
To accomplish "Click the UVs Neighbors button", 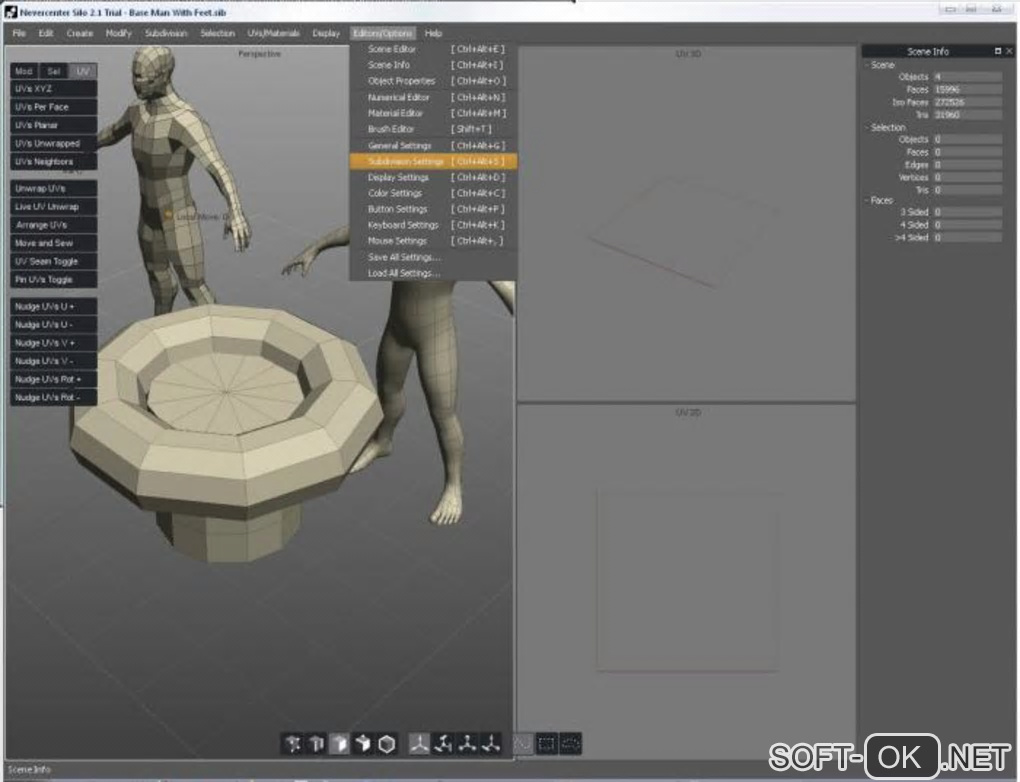I will 53,161.
